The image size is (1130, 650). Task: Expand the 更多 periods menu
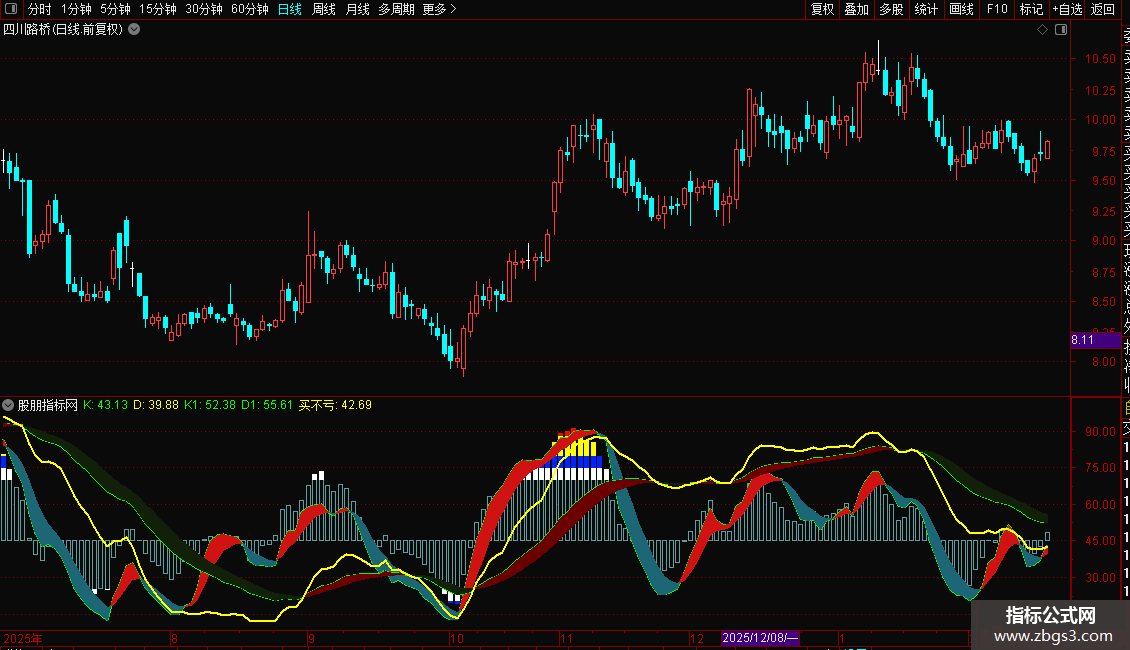[439, 9]
